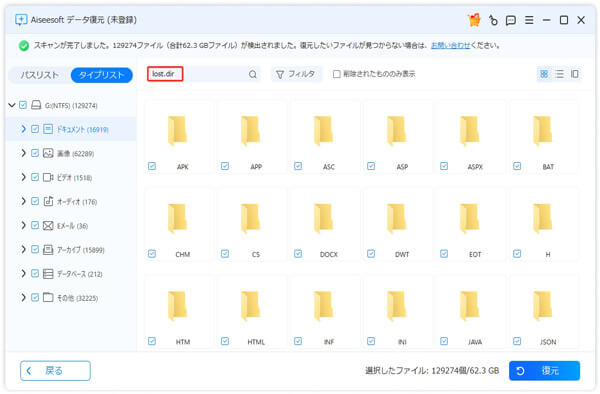Uncheck the DOCX folder checkbox
Viewport: 600px width, 394px height.
[298, 254]
